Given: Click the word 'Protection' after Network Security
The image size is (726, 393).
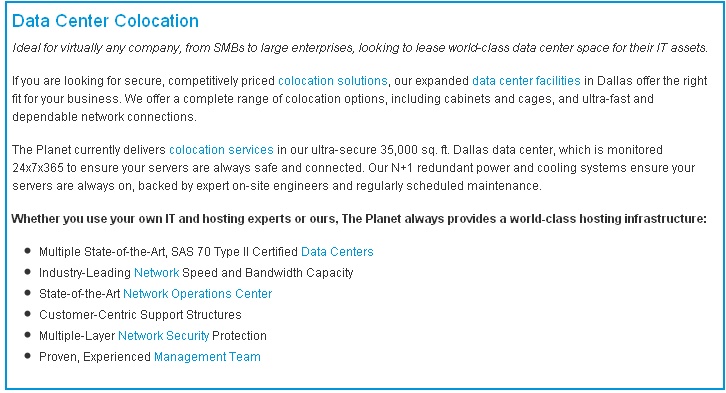Looking at the screenshot, I should point(239,336).
